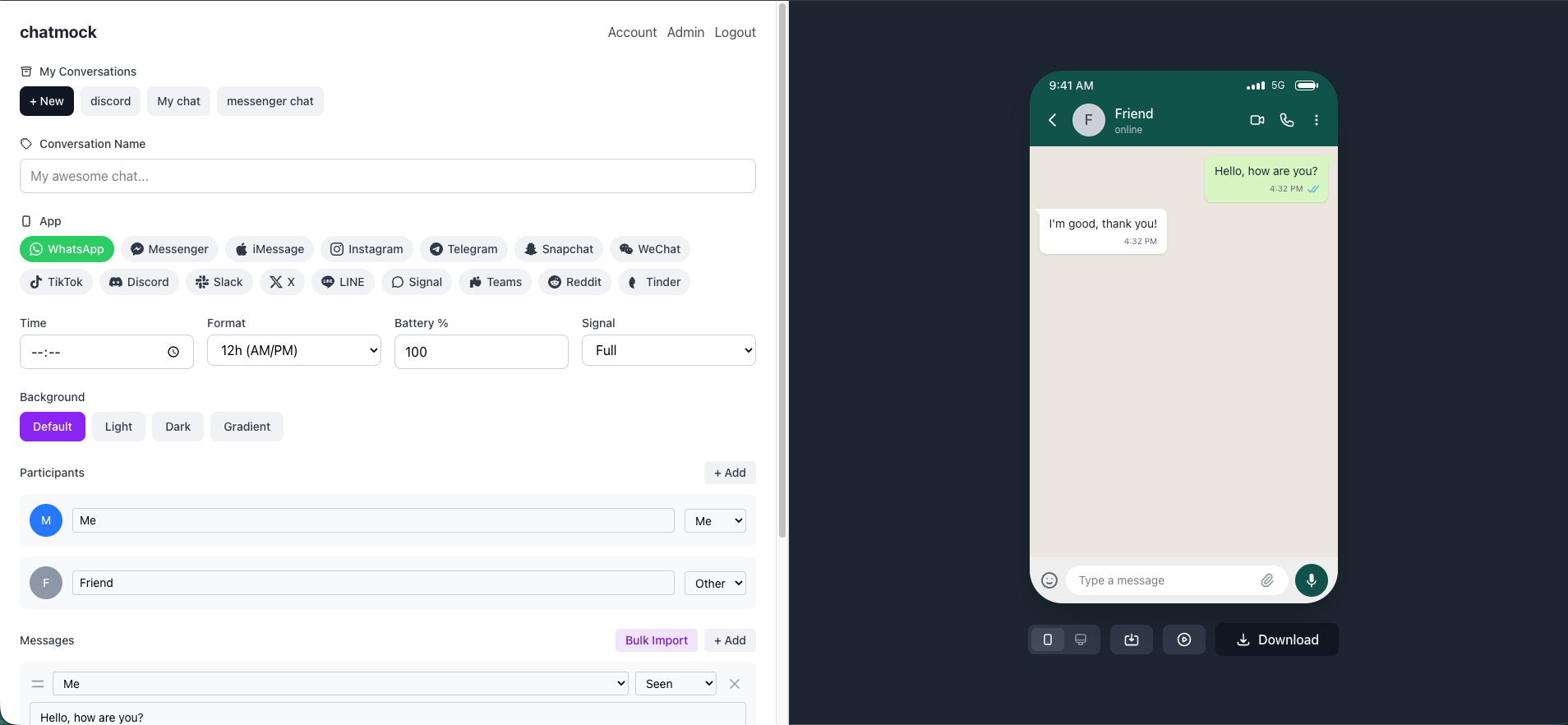Viewport: 1568px width, 725px height.
Task: Open the My chat conversation
Action: [179, 101]
